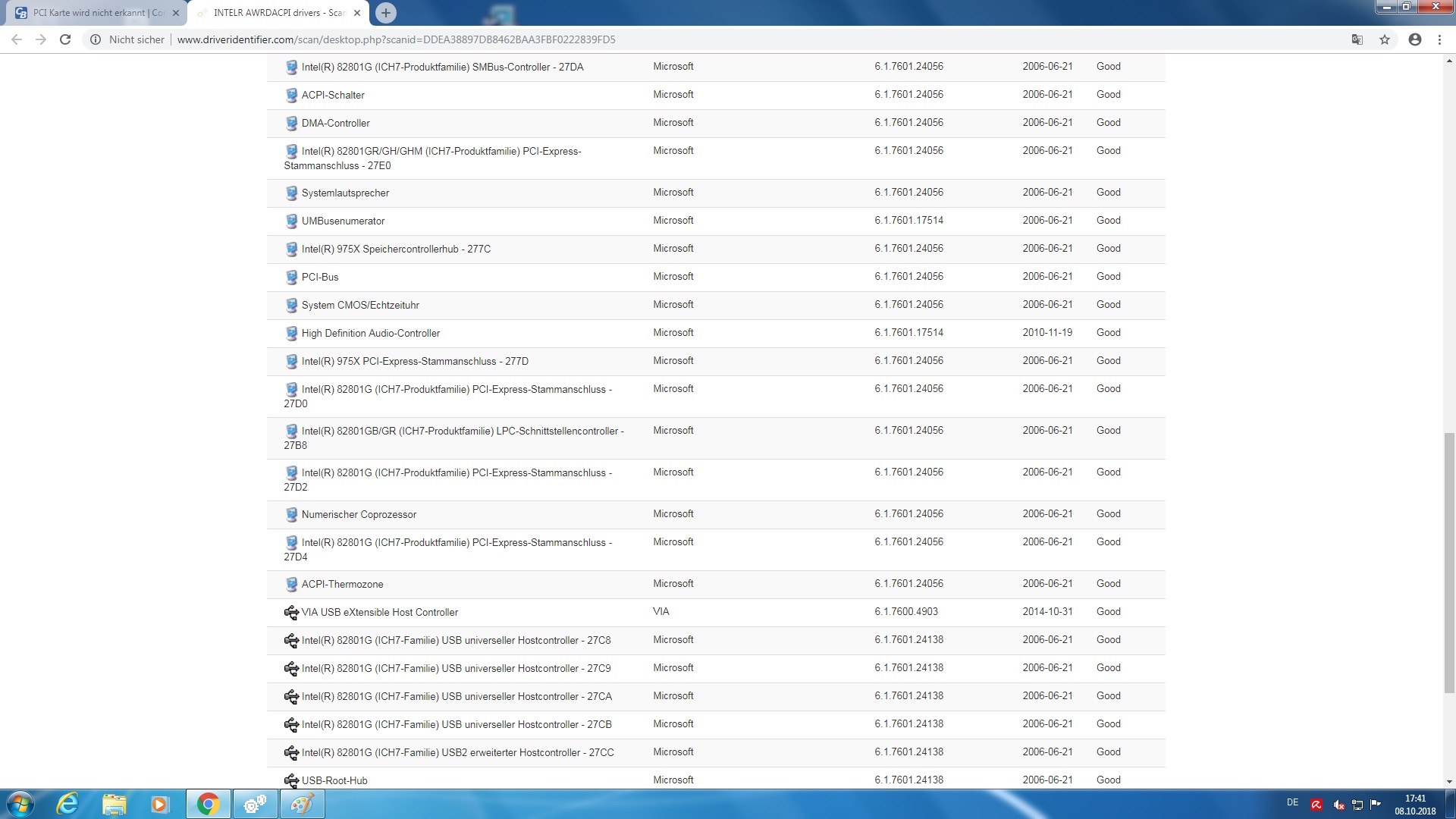Click the bookmark star icon
Viewport: 1456px width, 819px height.
click(x=1385, y=39)
